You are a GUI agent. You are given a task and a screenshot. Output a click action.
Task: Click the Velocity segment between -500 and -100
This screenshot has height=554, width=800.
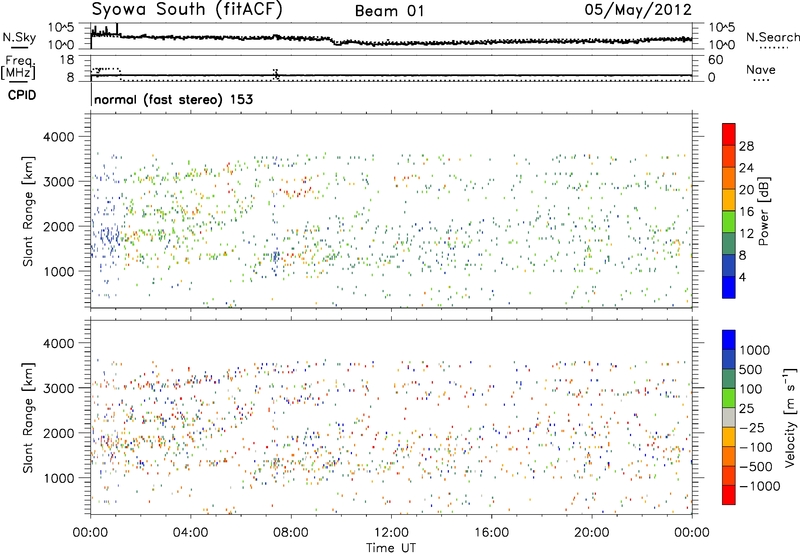pos(729,456)
